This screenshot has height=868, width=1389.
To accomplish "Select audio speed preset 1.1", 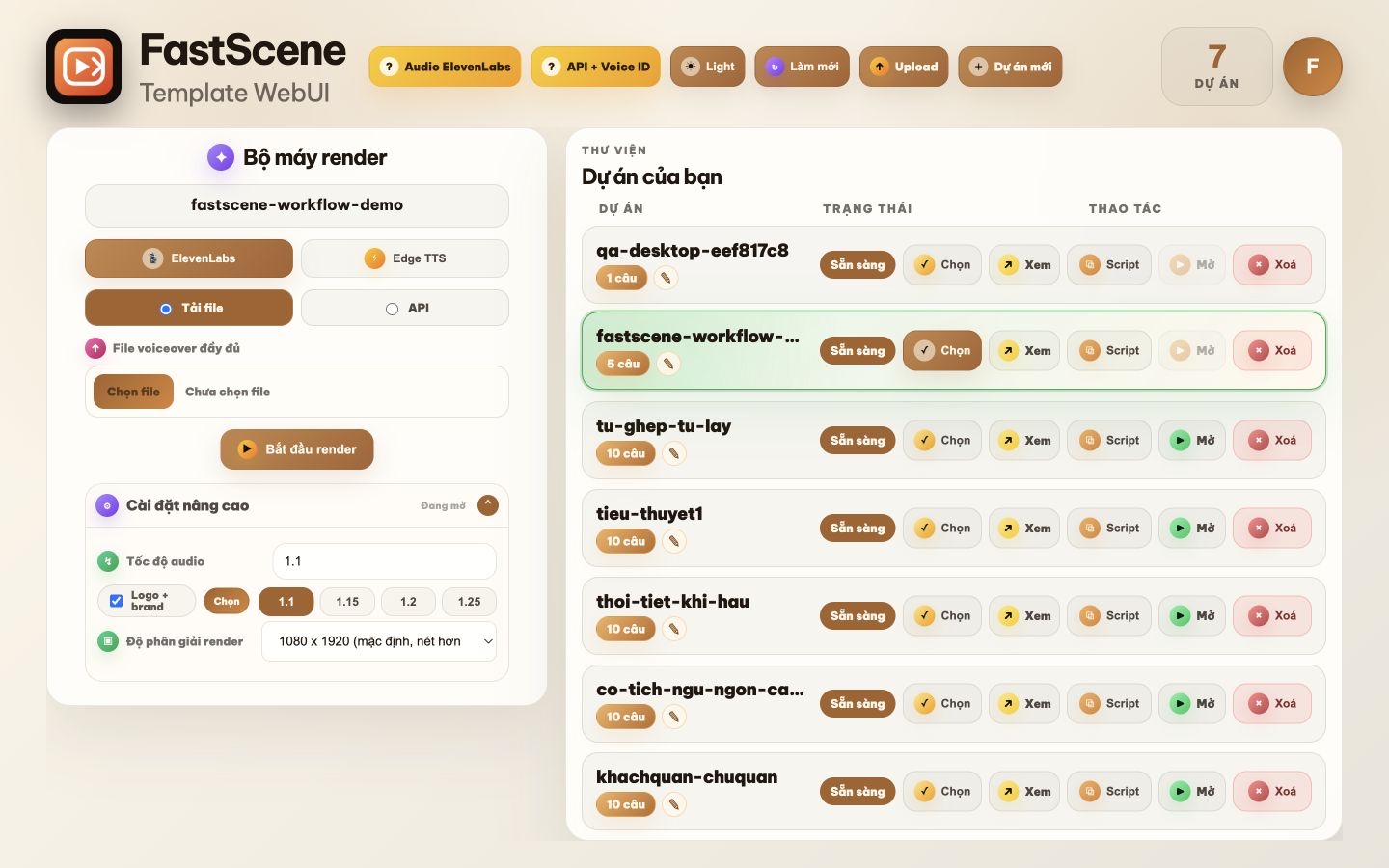I will [x=286, y=602].
